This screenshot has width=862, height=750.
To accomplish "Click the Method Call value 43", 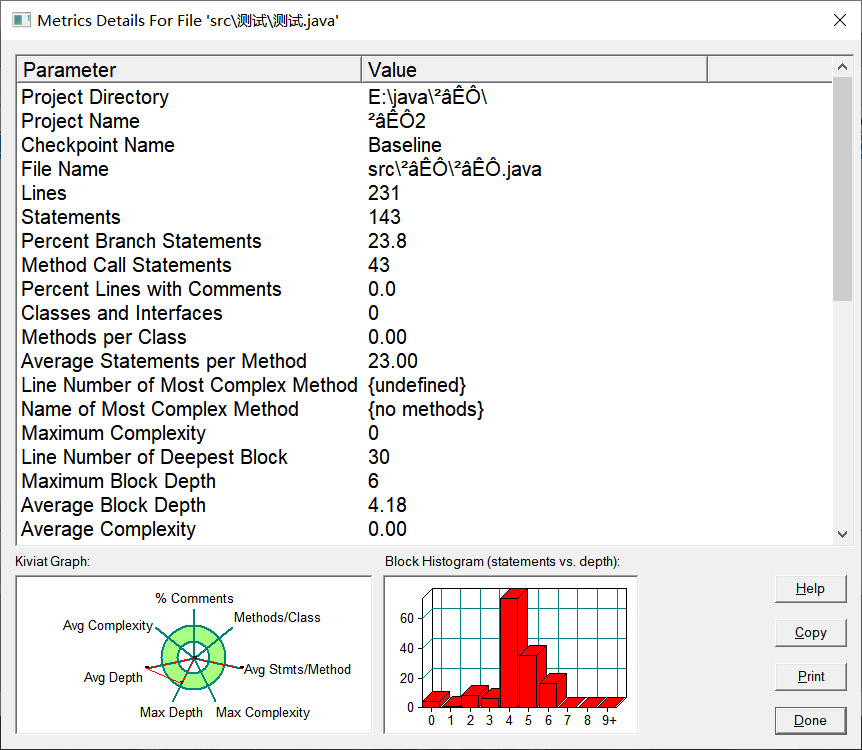I will [x=379, y=265].
